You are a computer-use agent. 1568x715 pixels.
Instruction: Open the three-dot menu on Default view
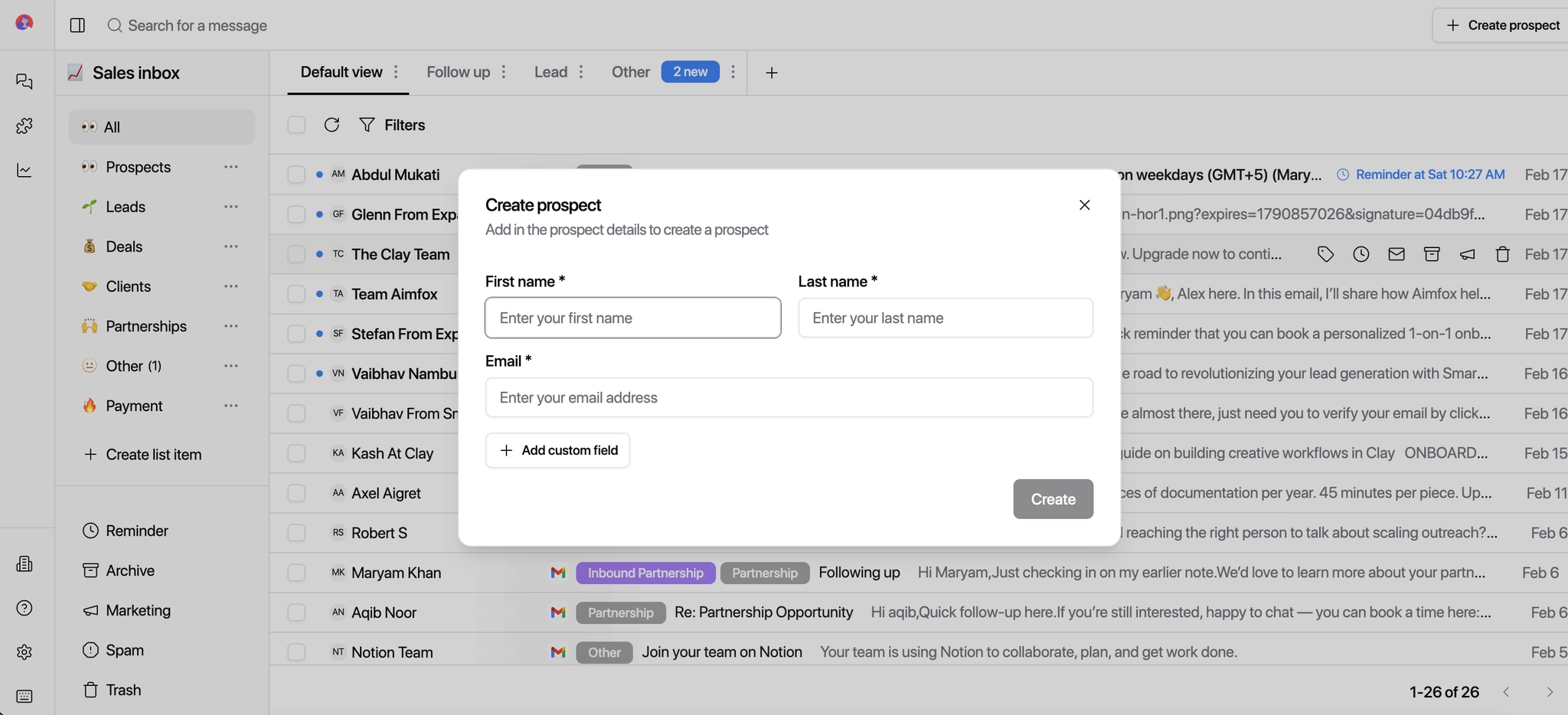point(396,72)
